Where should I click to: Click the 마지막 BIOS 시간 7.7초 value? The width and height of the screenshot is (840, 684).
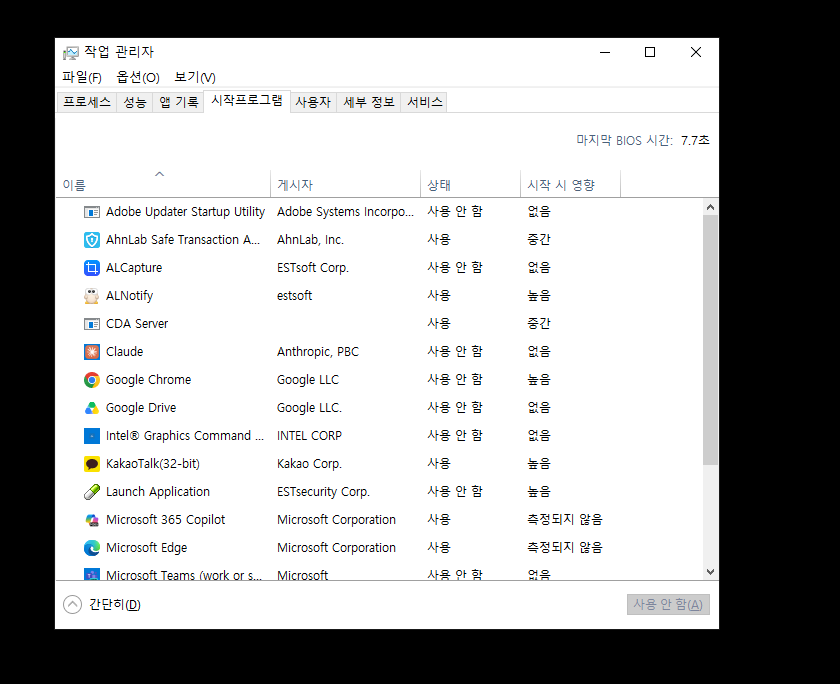pyautogui.click(x=695, y=140)
